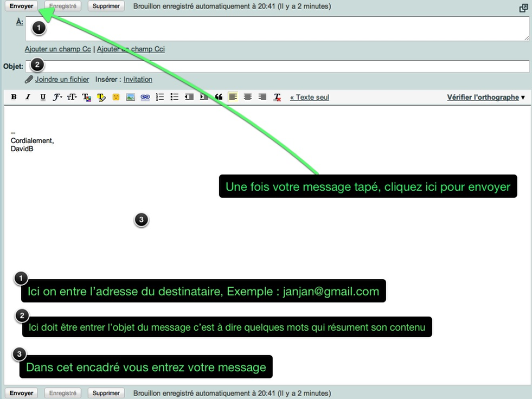The height and width of the screenshot is (399, 532).
Task: Open the text color picker
Action: click(87, 97)
